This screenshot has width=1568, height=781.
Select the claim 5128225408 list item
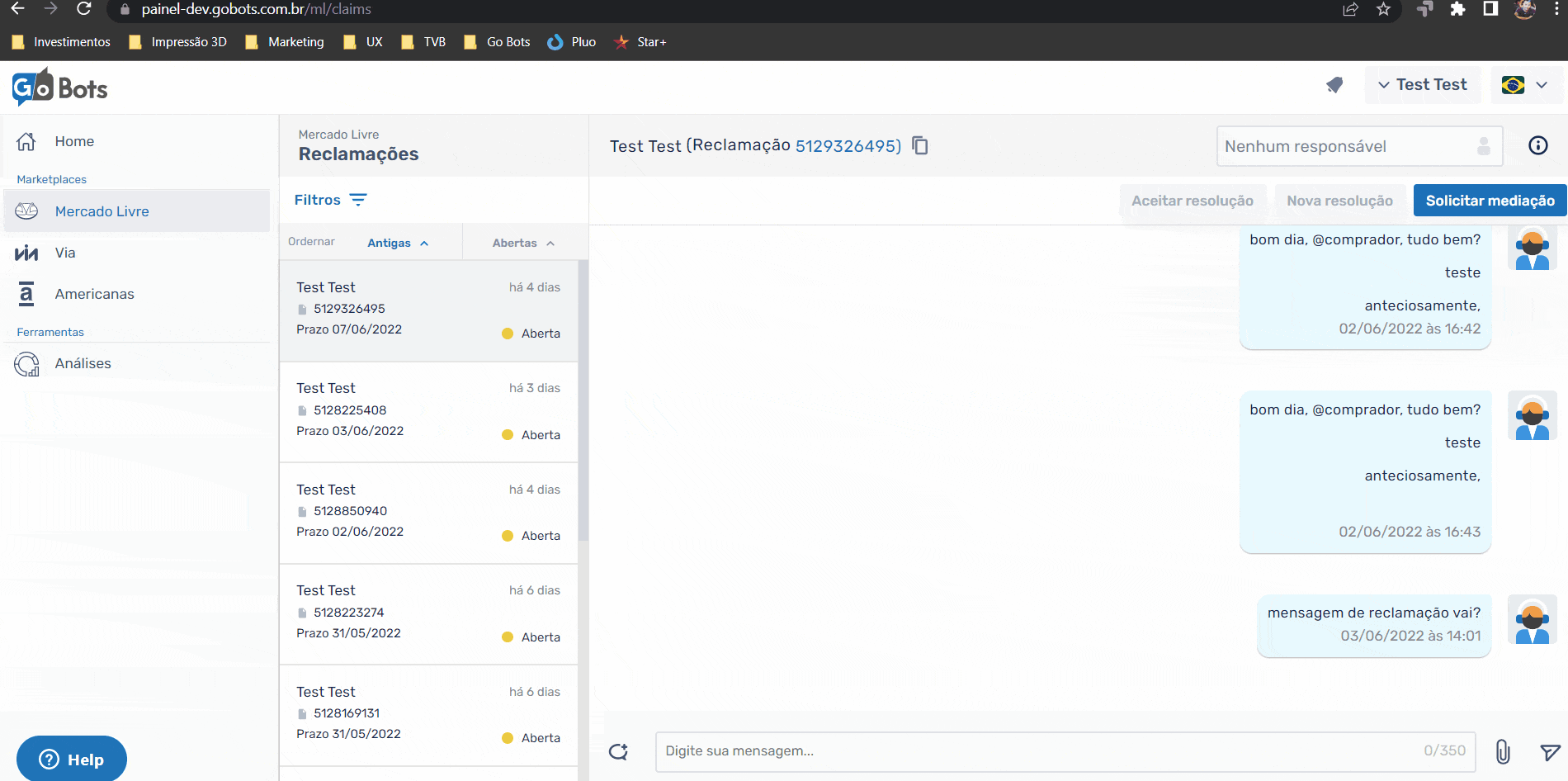point(428,412)
